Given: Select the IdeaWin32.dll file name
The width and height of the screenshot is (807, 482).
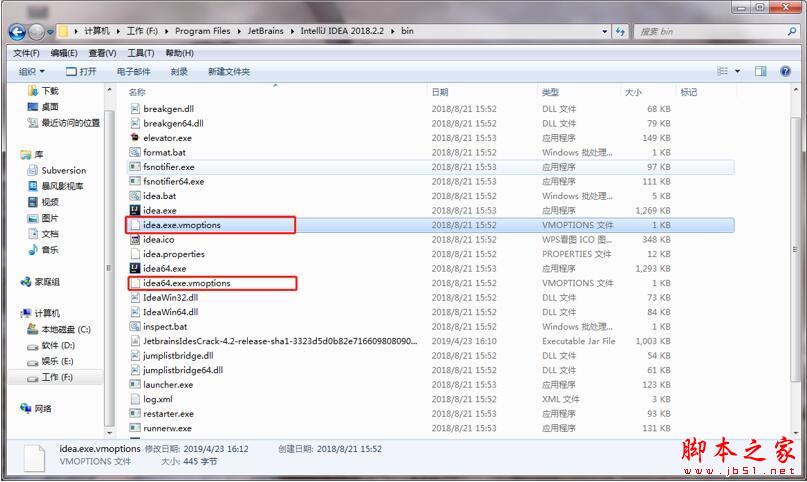Looking at the screenshot, I should pos(170,297).
